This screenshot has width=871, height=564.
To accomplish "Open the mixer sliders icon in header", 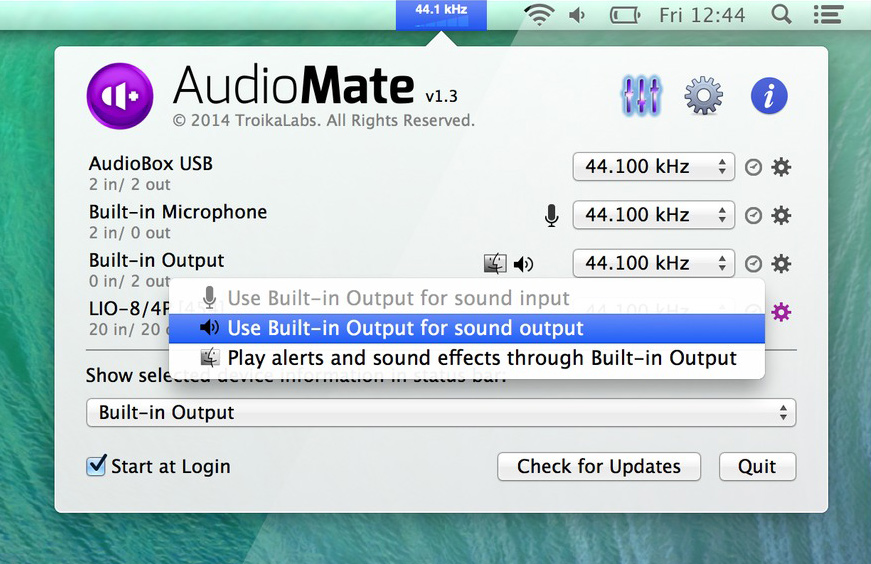I will coord(640,96).
